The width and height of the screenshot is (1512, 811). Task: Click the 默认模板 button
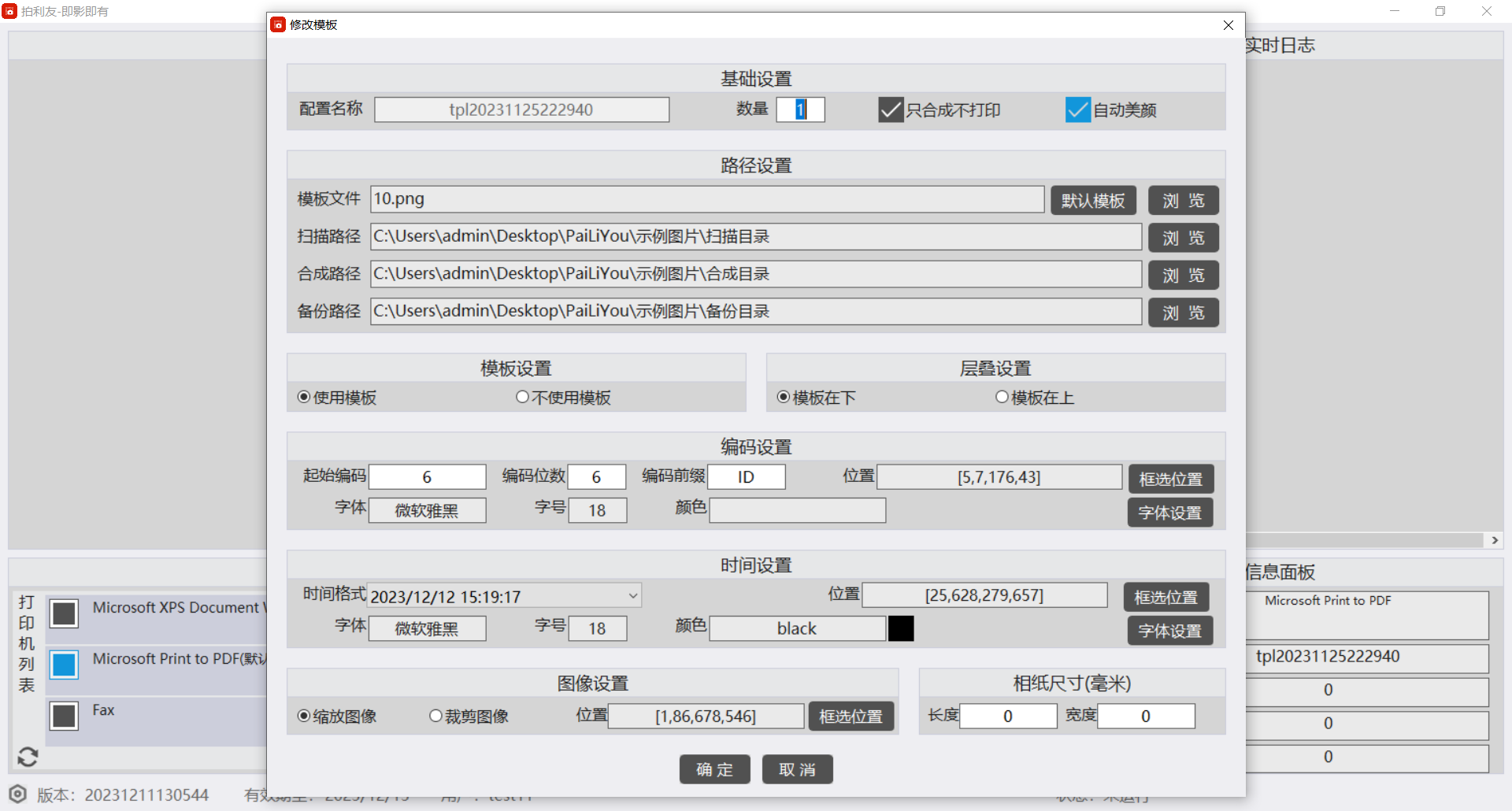(1092, 201)
